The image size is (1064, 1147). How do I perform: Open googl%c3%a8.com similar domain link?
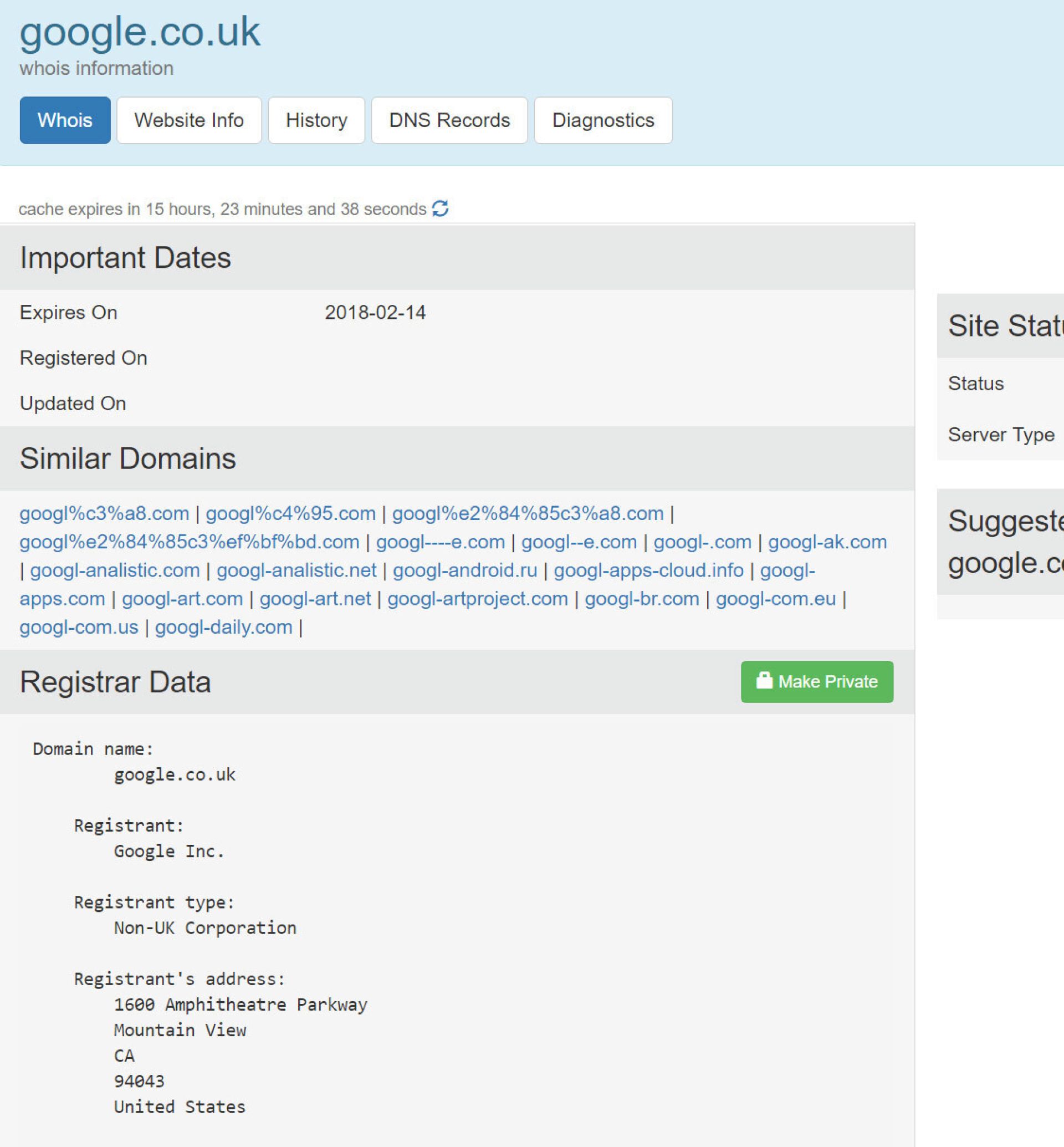[x=104, y=513]
